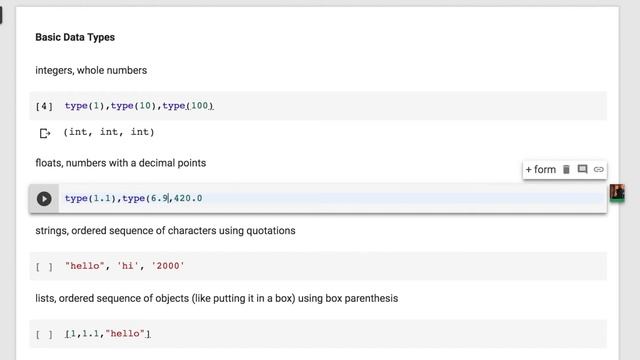
Task: Open cell comment icon in toolbar
Action: pos(582,169)
